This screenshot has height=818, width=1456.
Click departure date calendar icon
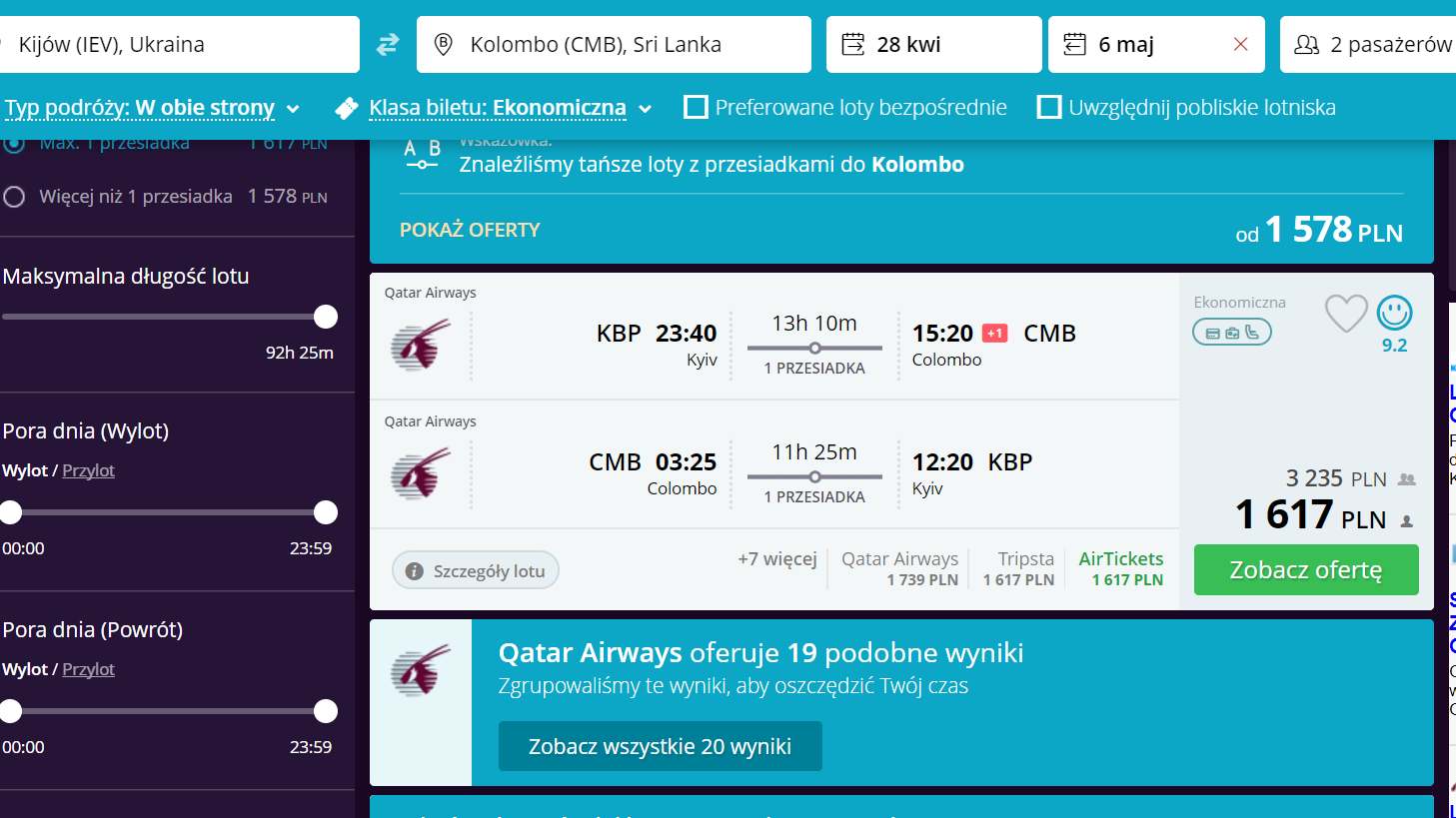point(852,44)
